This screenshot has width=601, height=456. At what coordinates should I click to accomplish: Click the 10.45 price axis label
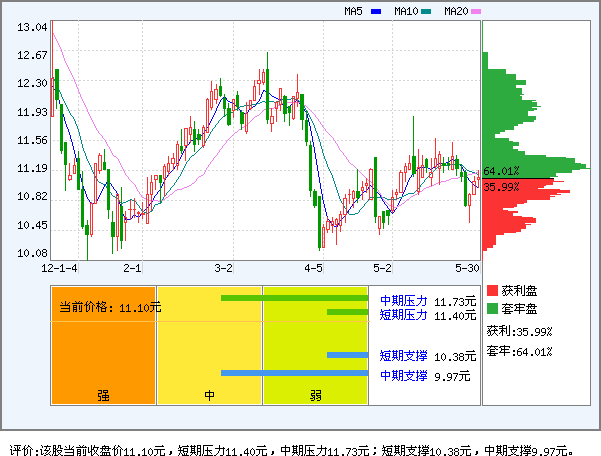click(32, 225)
